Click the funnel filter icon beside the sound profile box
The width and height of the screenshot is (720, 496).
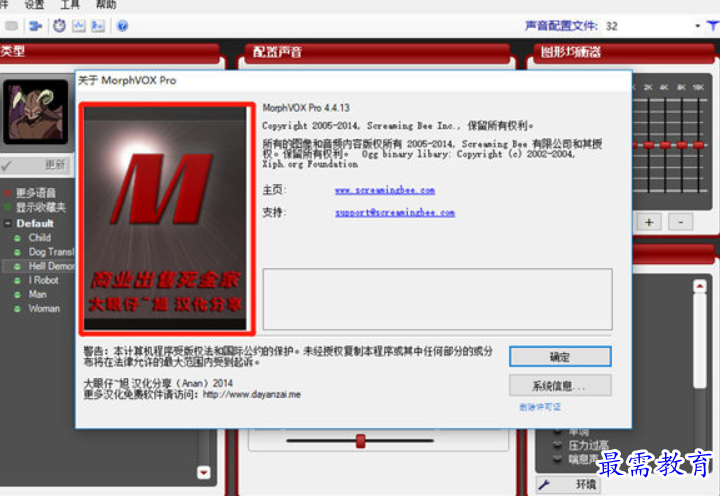(x=713, y=26)
